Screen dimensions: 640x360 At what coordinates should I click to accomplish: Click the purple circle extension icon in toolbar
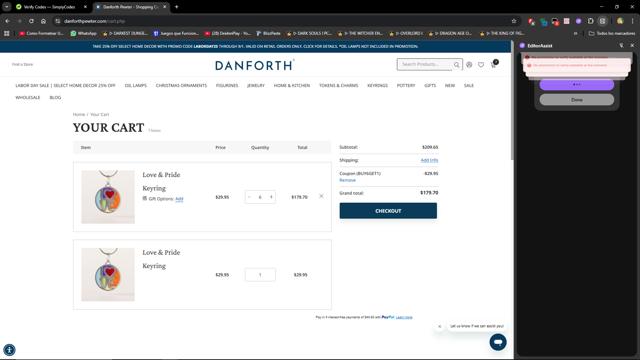[x=578, y=21]
